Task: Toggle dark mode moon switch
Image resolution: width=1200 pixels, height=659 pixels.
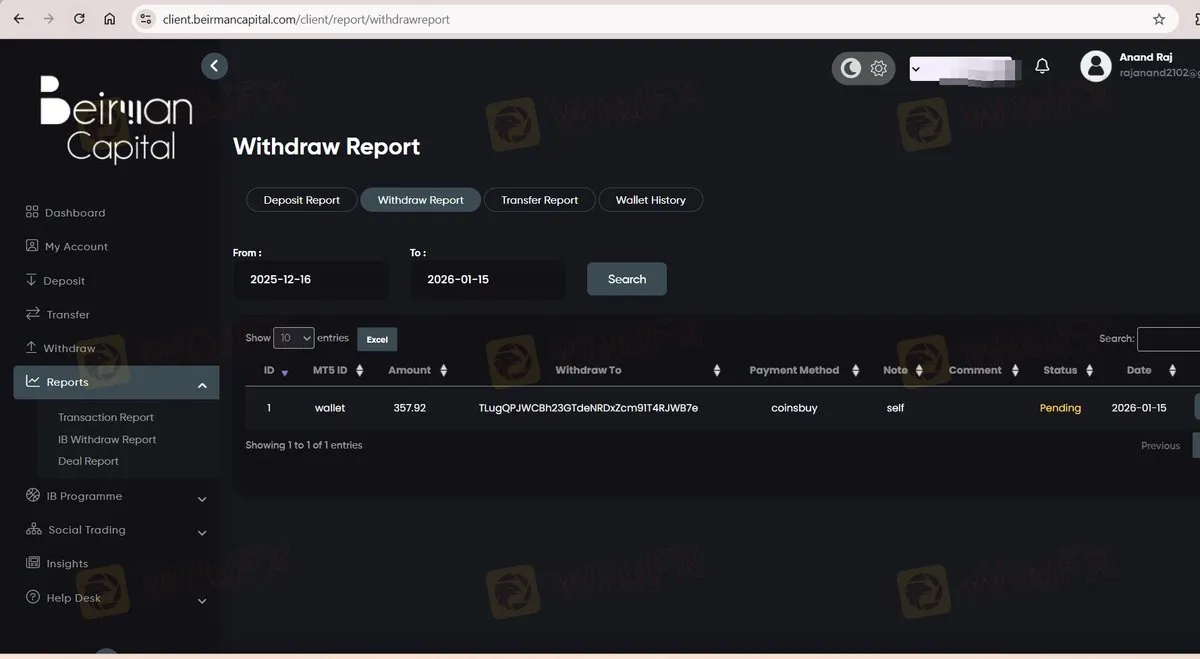Action: (850, 68)
